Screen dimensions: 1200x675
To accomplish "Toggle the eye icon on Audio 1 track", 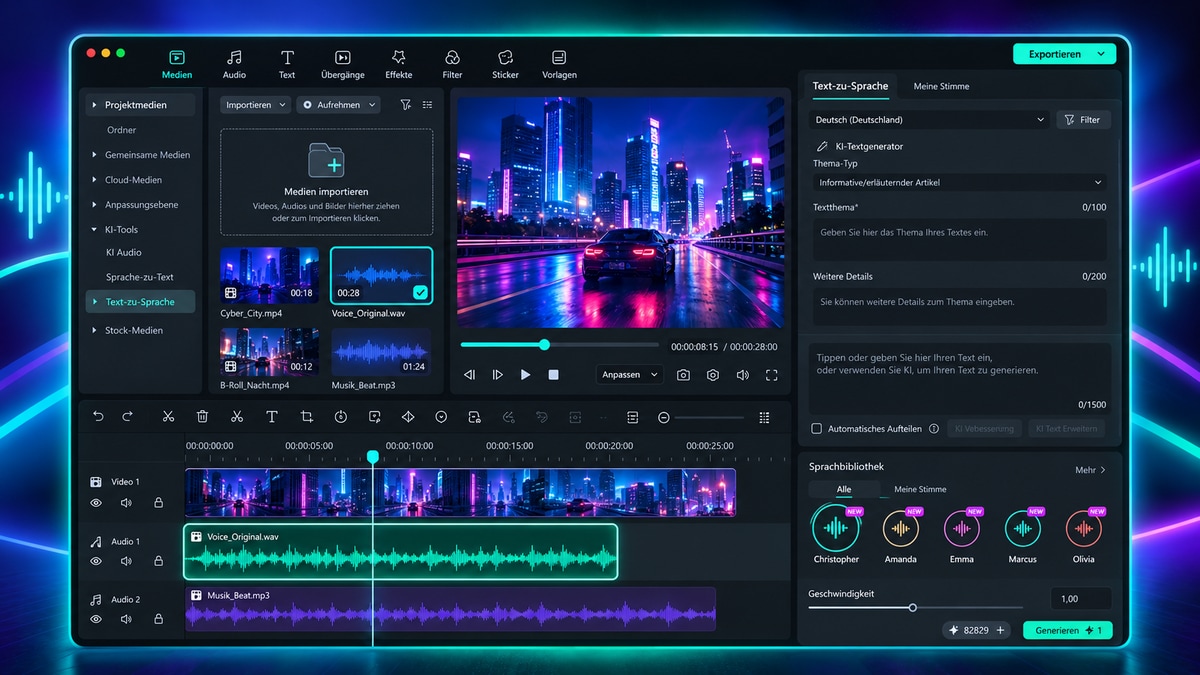I will [96, 561].
